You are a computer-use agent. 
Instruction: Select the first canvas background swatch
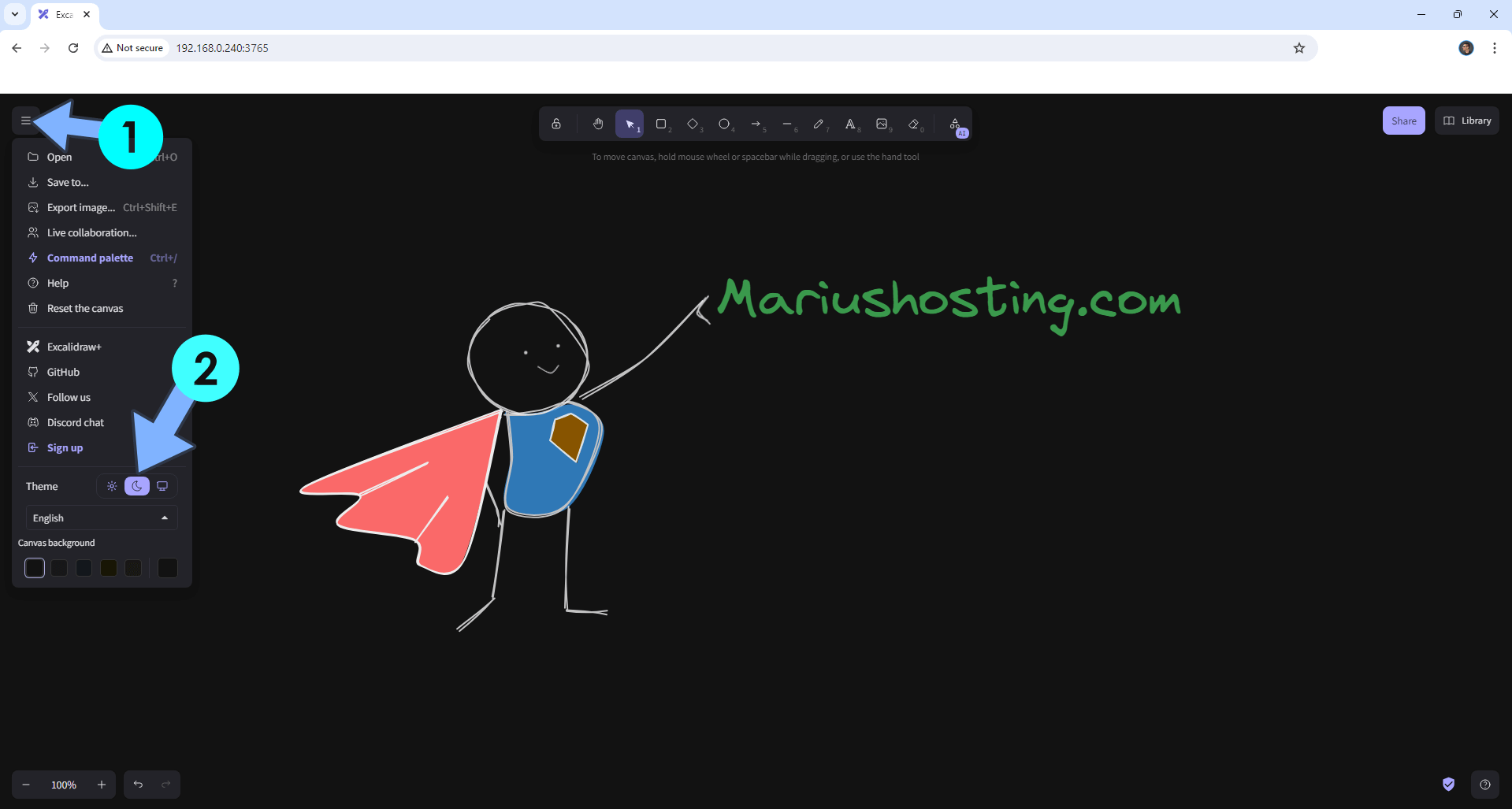pos(35,568)
